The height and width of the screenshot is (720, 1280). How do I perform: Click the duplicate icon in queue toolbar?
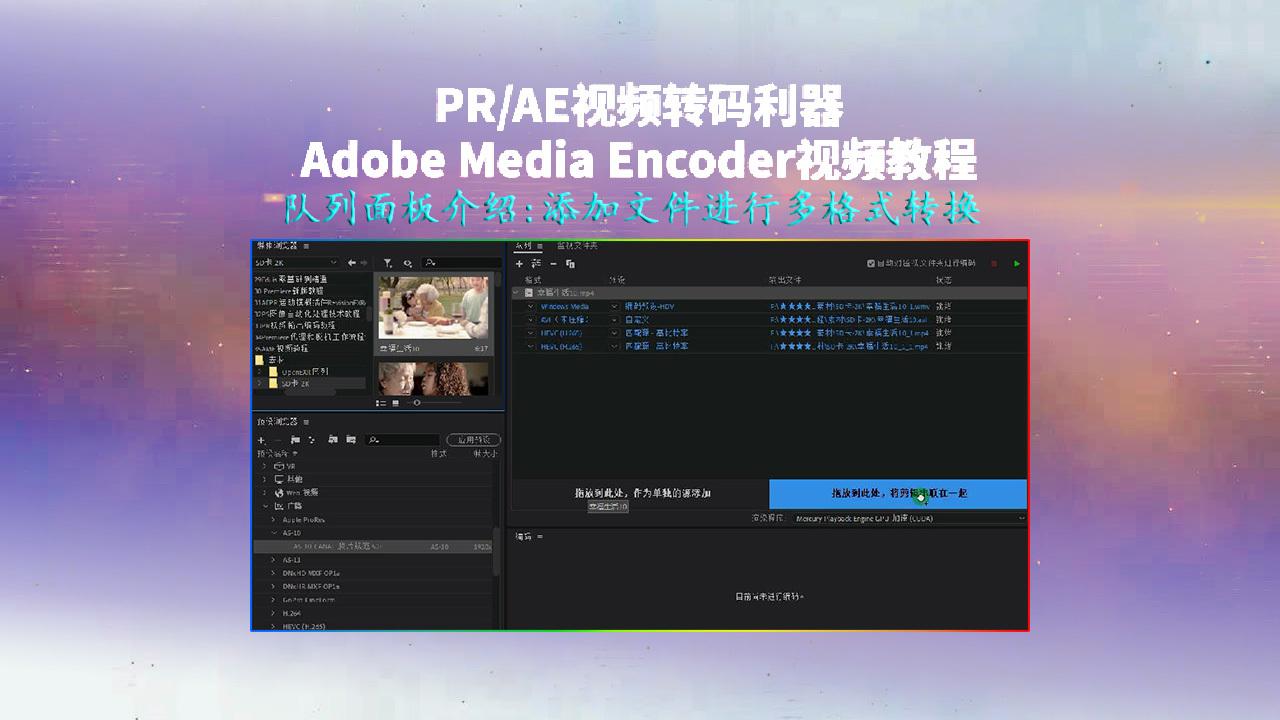pos(570,264)
